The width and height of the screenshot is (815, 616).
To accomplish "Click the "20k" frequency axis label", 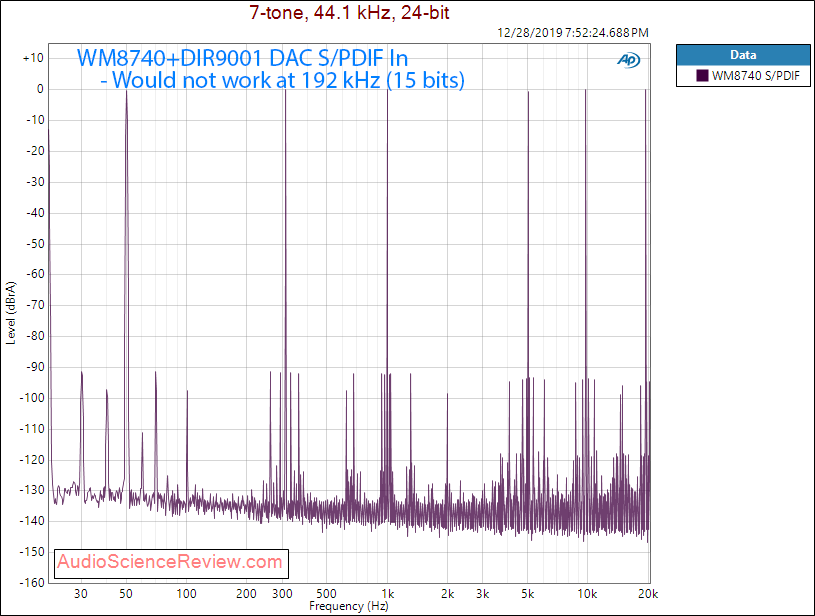I will tap(648, 594).
